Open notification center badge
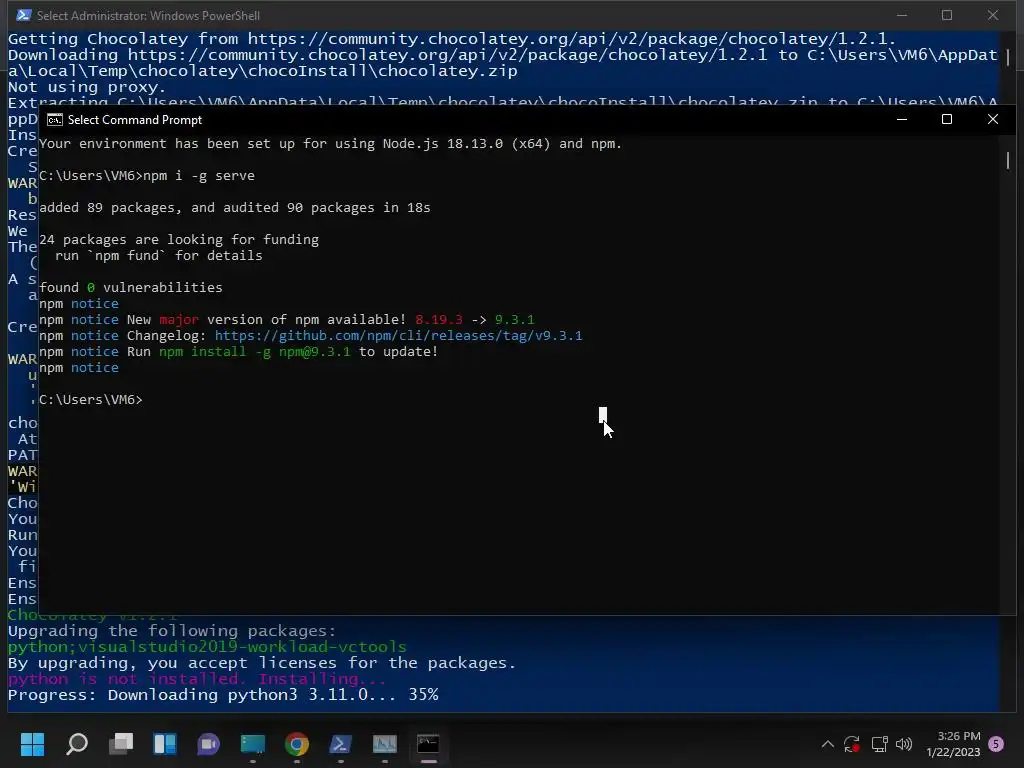Screen dimensions: 1024x768 pyautogui.click(x=996, y=744)
